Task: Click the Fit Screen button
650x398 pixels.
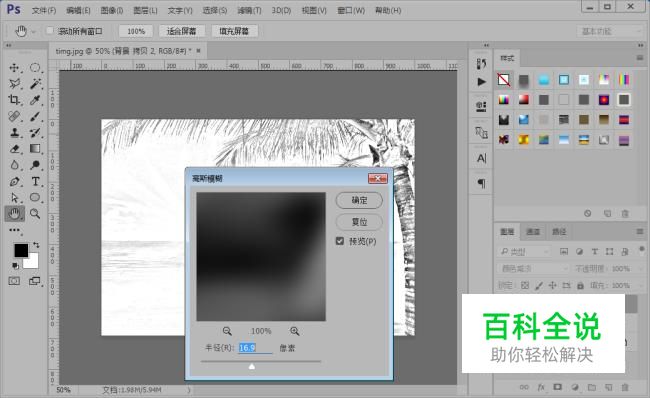Action: pos(181,31)
